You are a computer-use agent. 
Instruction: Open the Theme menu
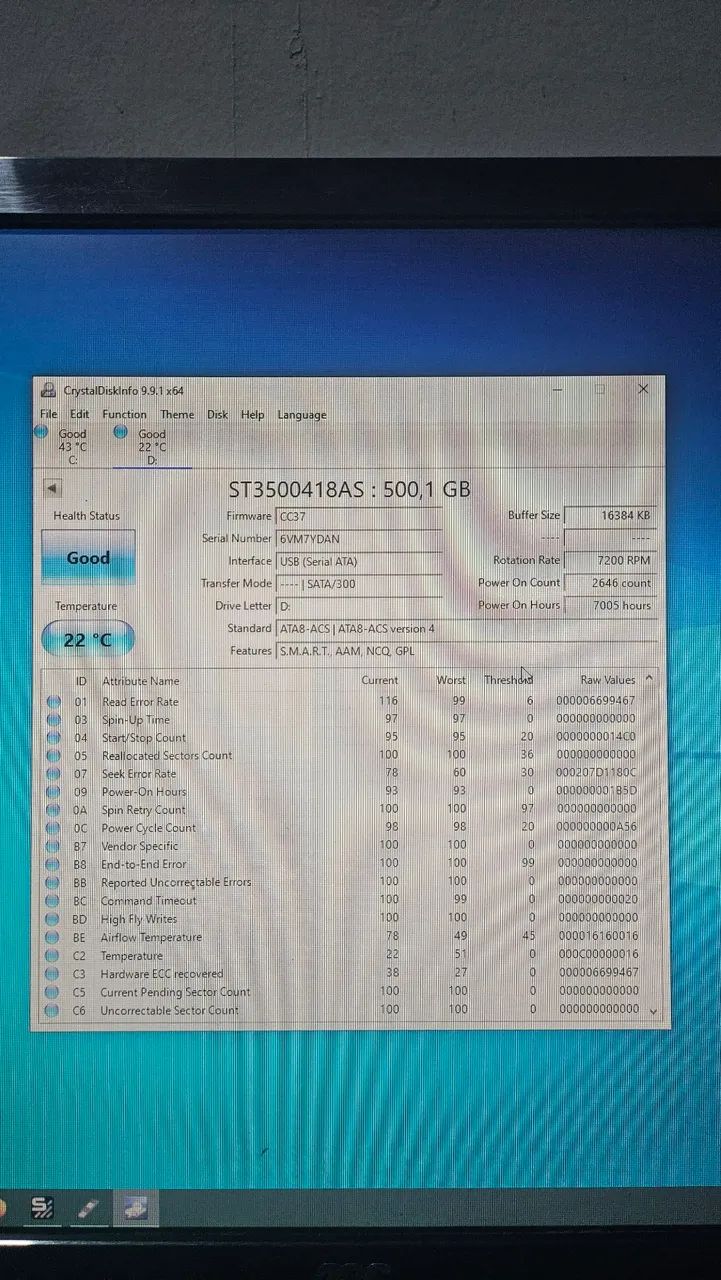pyautogui.click(x=177, y=414)
